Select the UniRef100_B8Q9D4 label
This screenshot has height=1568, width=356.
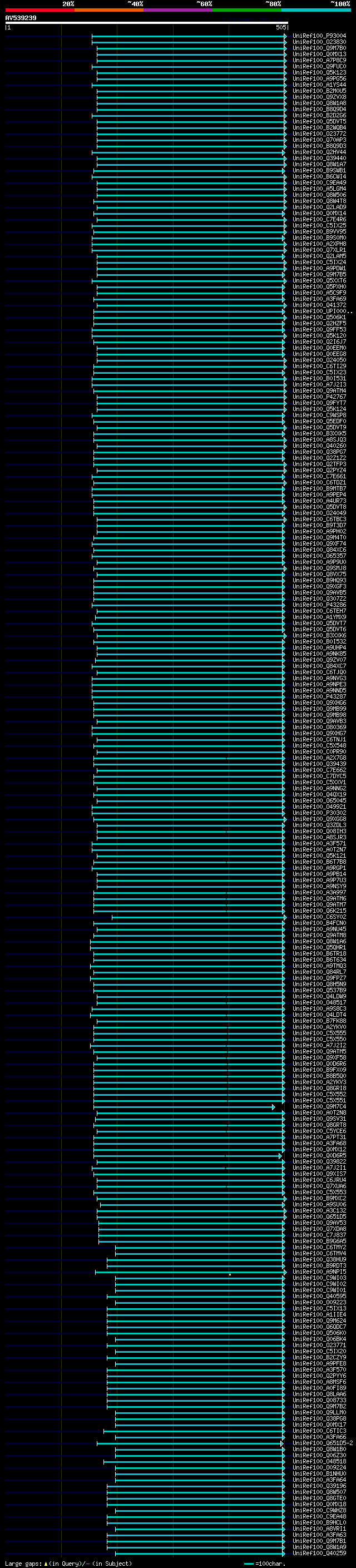pos(319,109)
